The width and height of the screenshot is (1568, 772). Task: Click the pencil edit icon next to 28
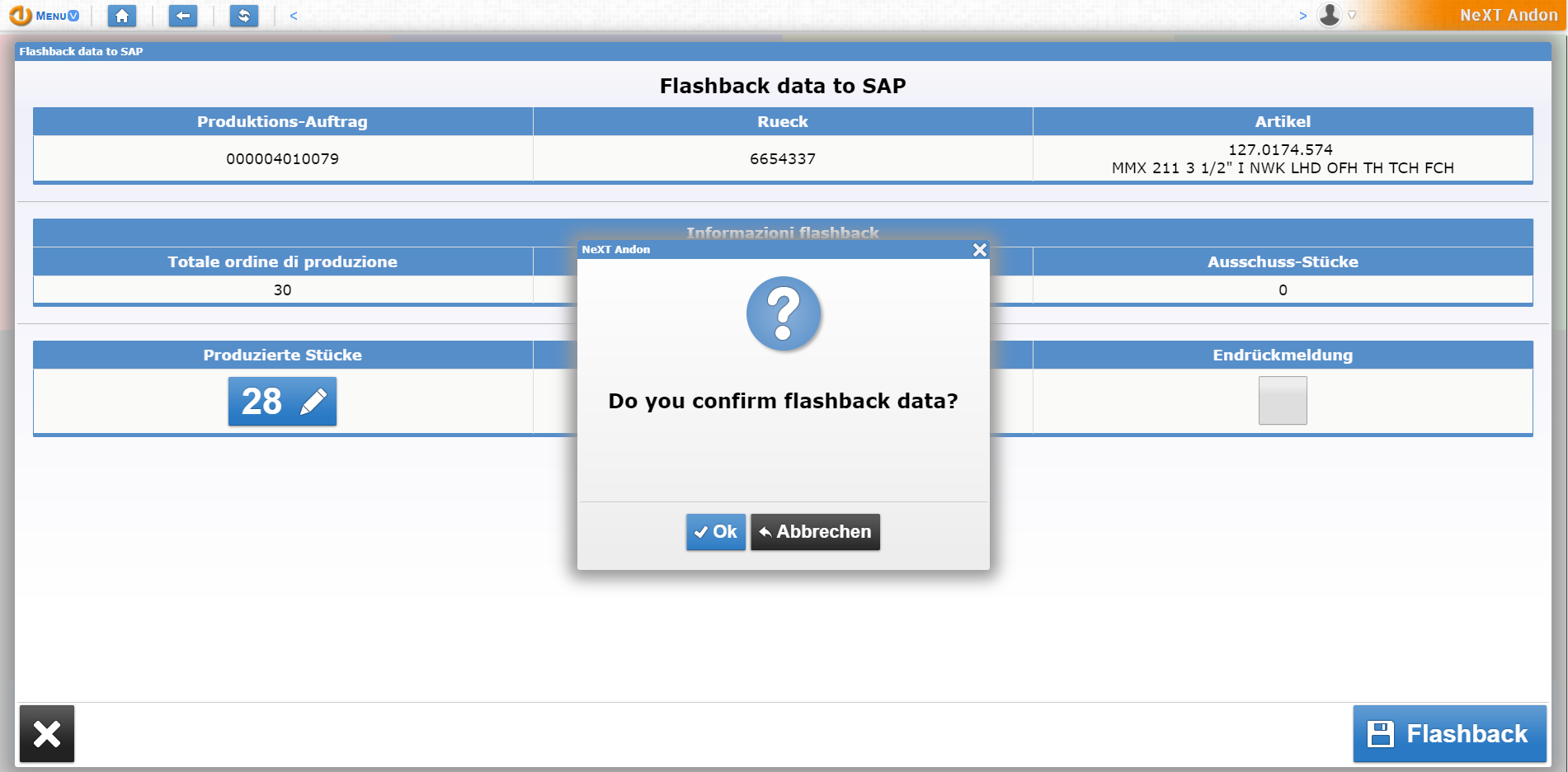(312, 402)
